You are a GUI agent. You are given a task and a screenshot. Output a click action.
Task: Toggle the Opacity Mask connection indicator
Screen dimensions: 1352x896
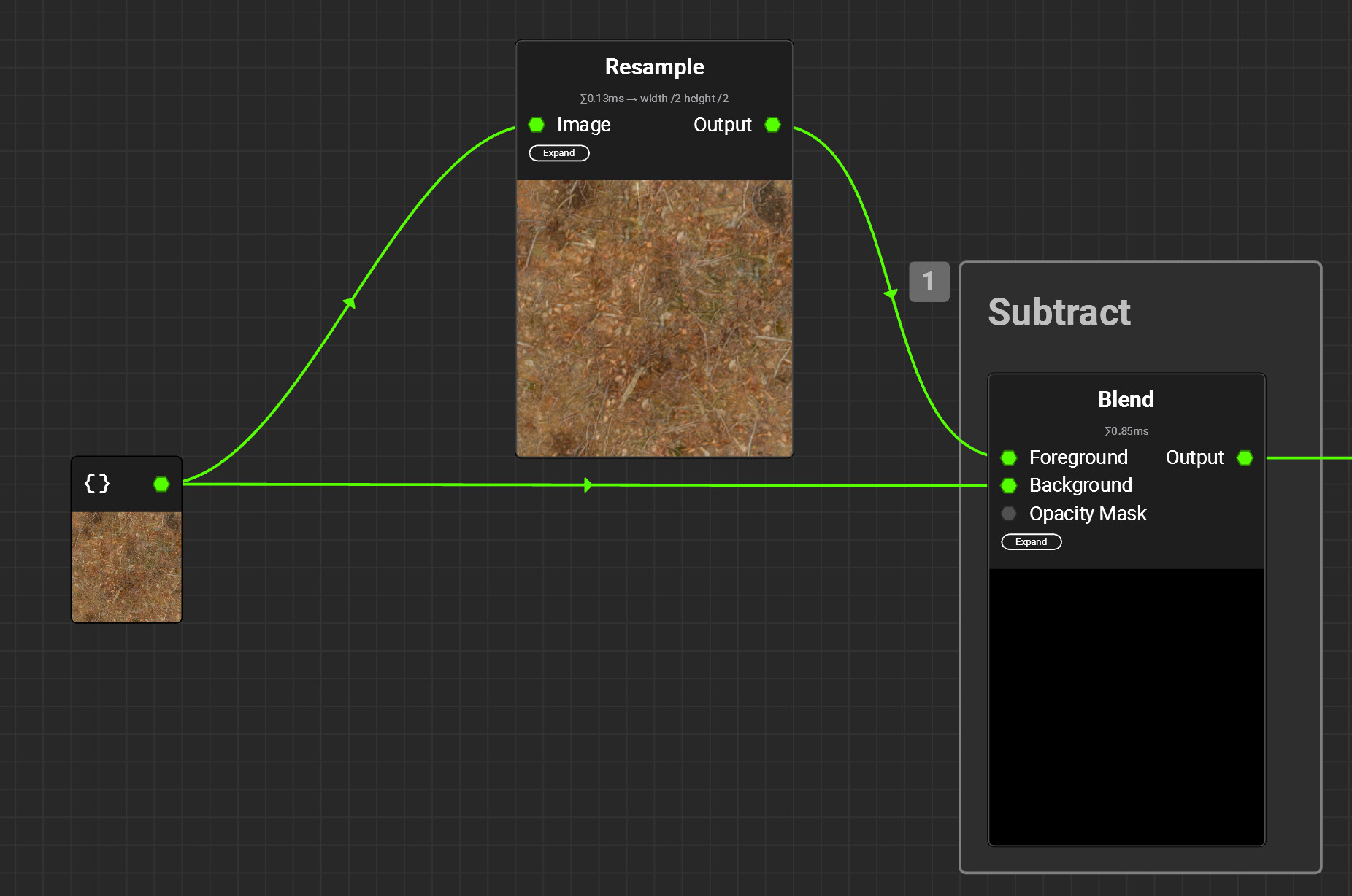(x=1009, y=513)
